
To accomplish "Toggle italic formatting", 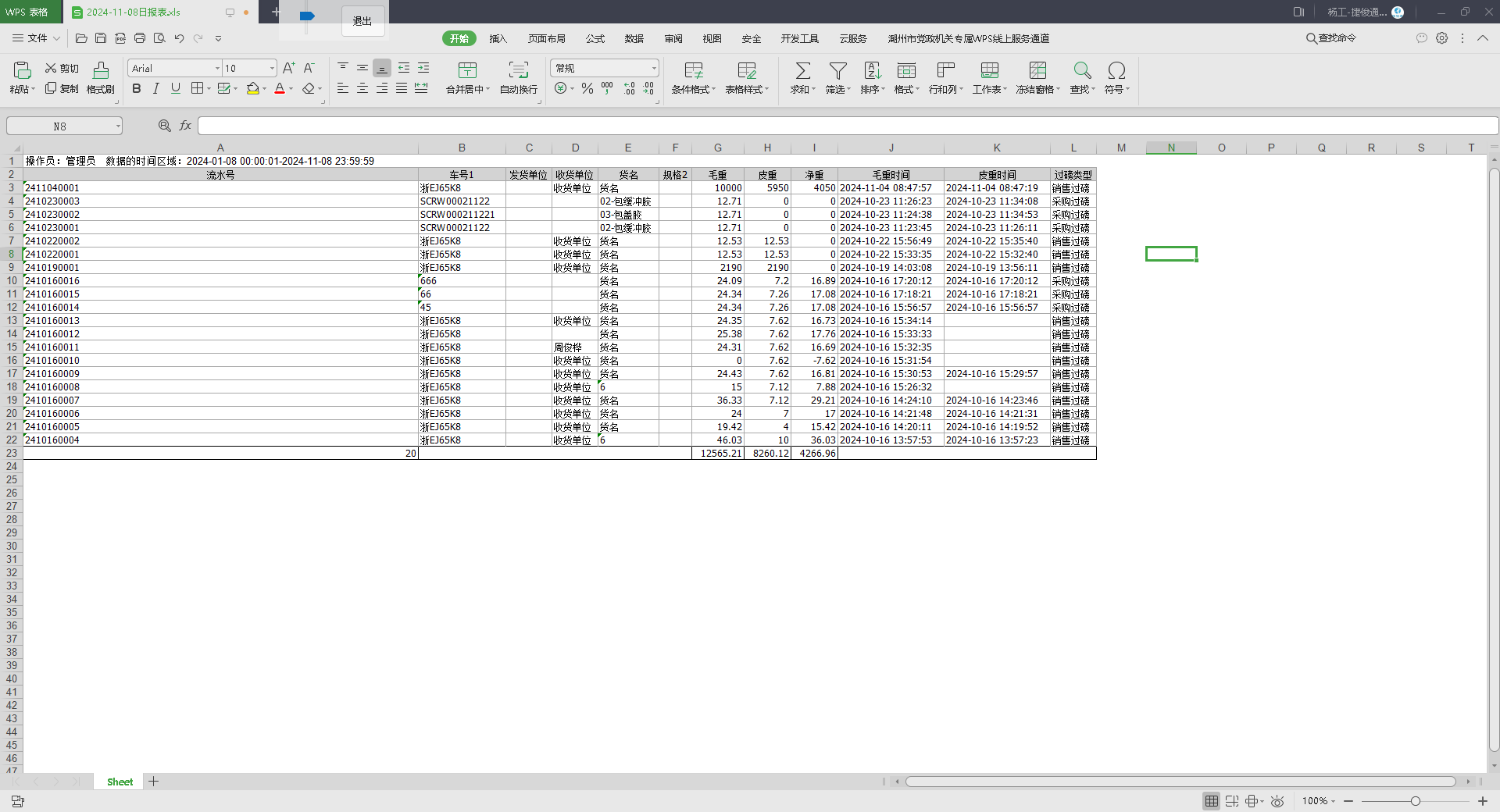I will [x=156, y=89].
